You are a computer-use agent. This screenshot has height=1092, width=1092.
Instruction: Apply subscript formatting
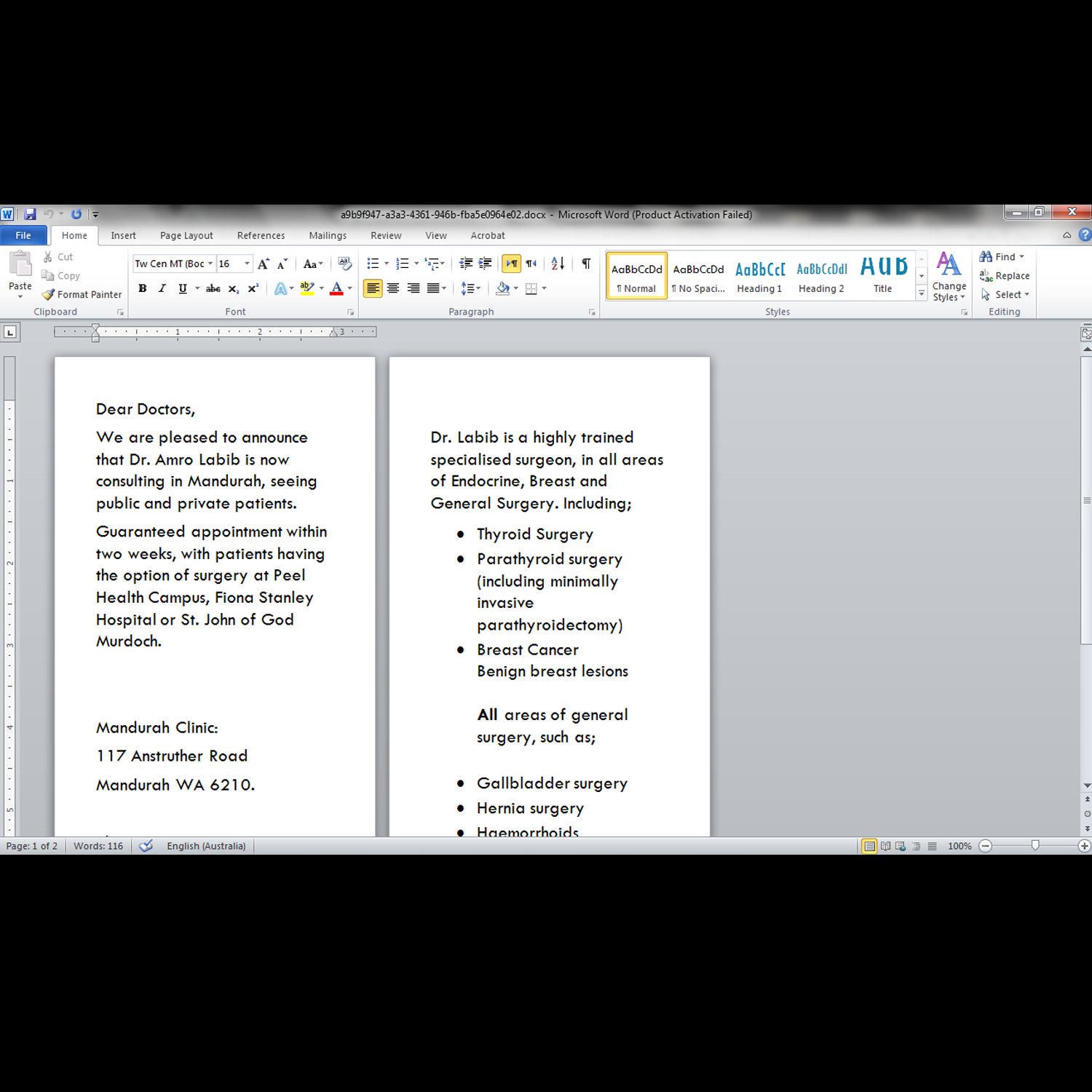pyautogui.click(x=233, y=288)
